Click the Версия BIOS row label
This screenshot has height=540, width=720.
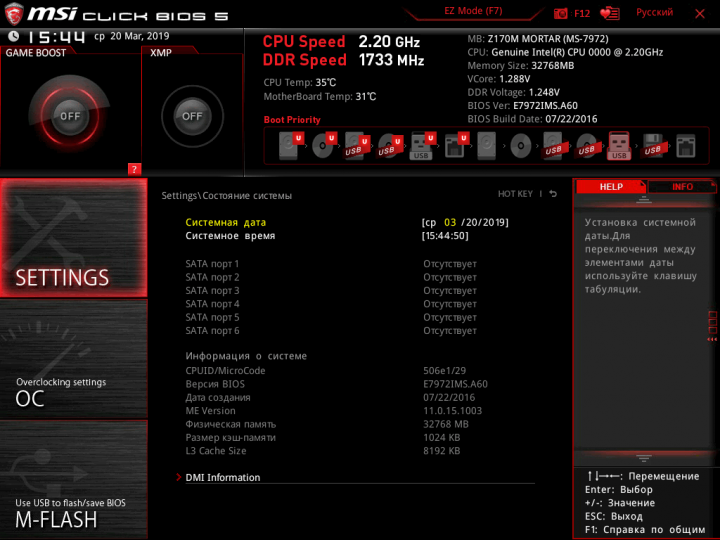(215, 384)
